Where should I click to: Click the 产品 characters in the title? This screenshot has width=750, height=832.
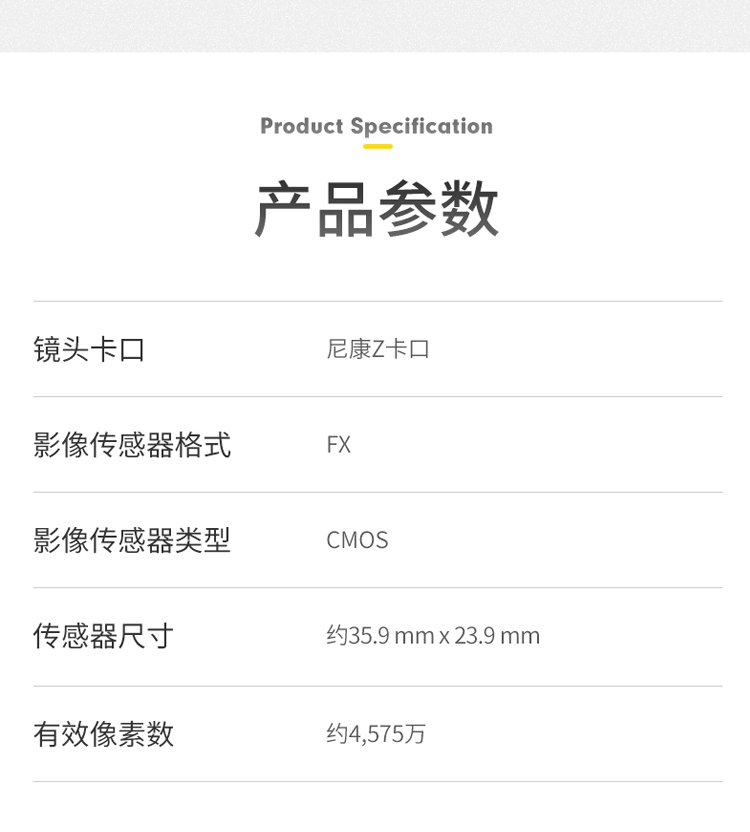coord(314,209)
